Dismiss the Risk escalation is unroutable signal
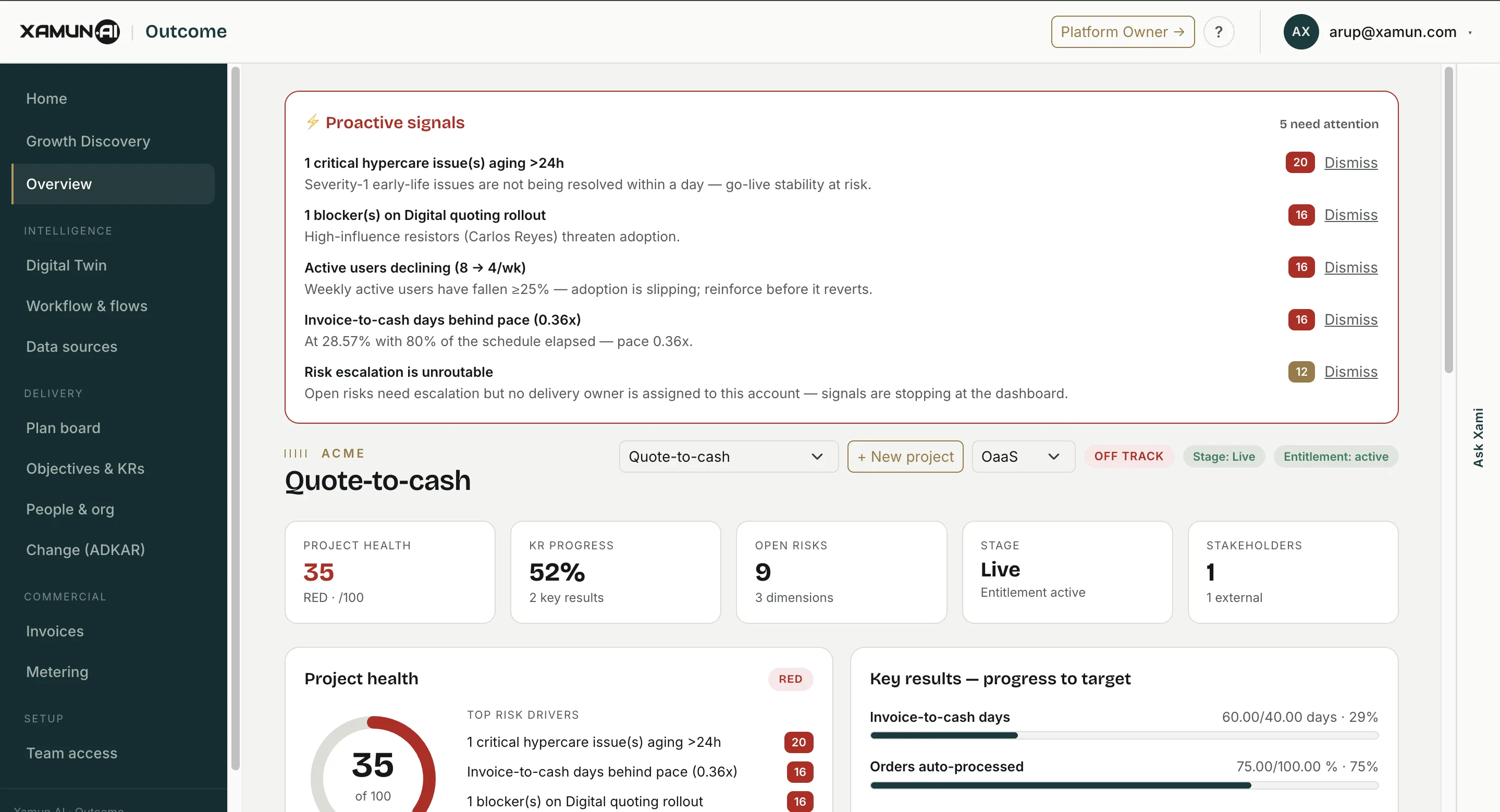1500x812 pixels. point(1350,372)
